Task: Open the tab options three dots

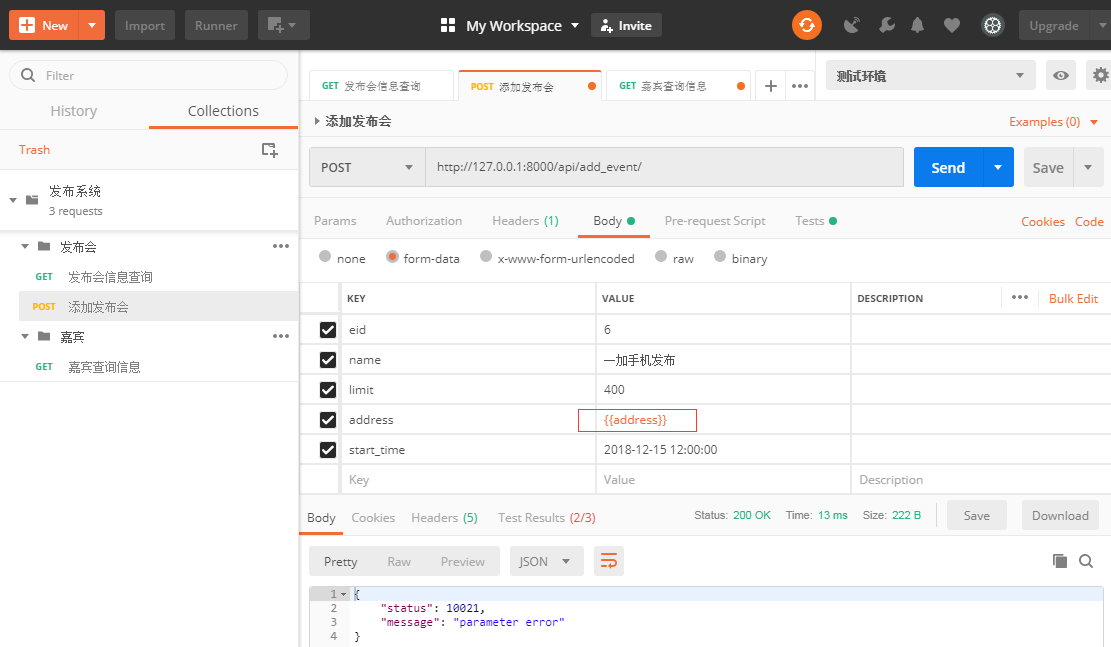Action: 800,86
